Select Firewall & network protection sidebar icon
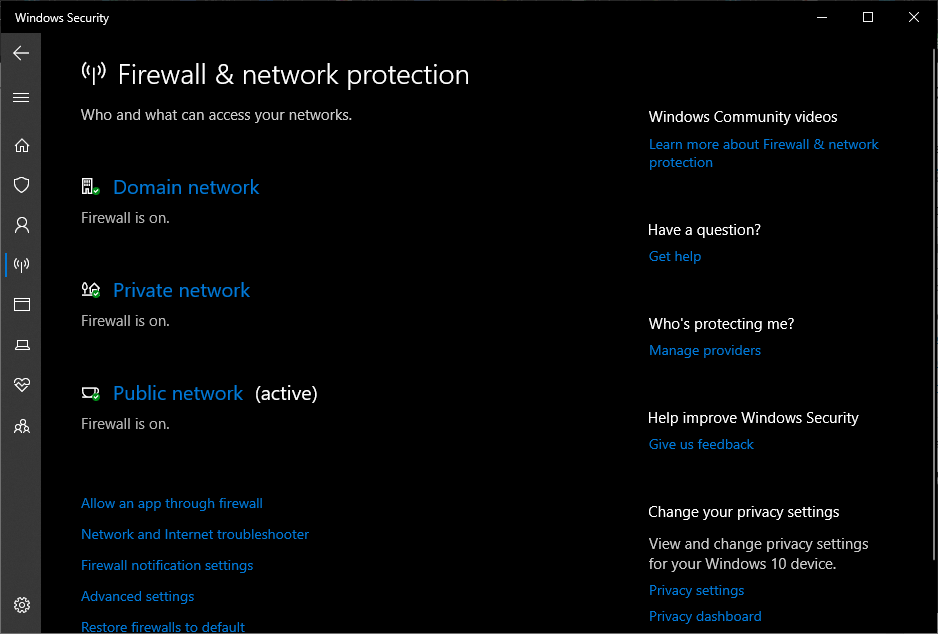 pos(21,265)
